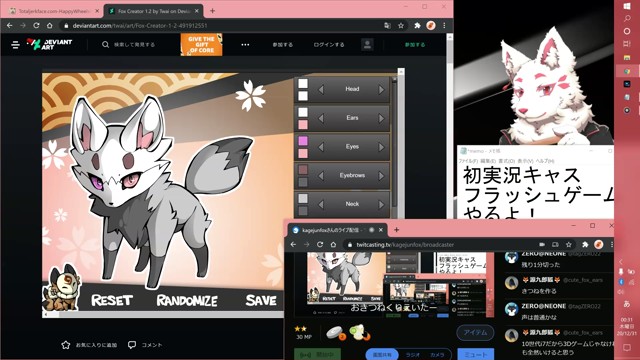The image size is (640, 360).
Task: Open Chrome profile avatar in DeviantArt window
Action: click(431, 25)
